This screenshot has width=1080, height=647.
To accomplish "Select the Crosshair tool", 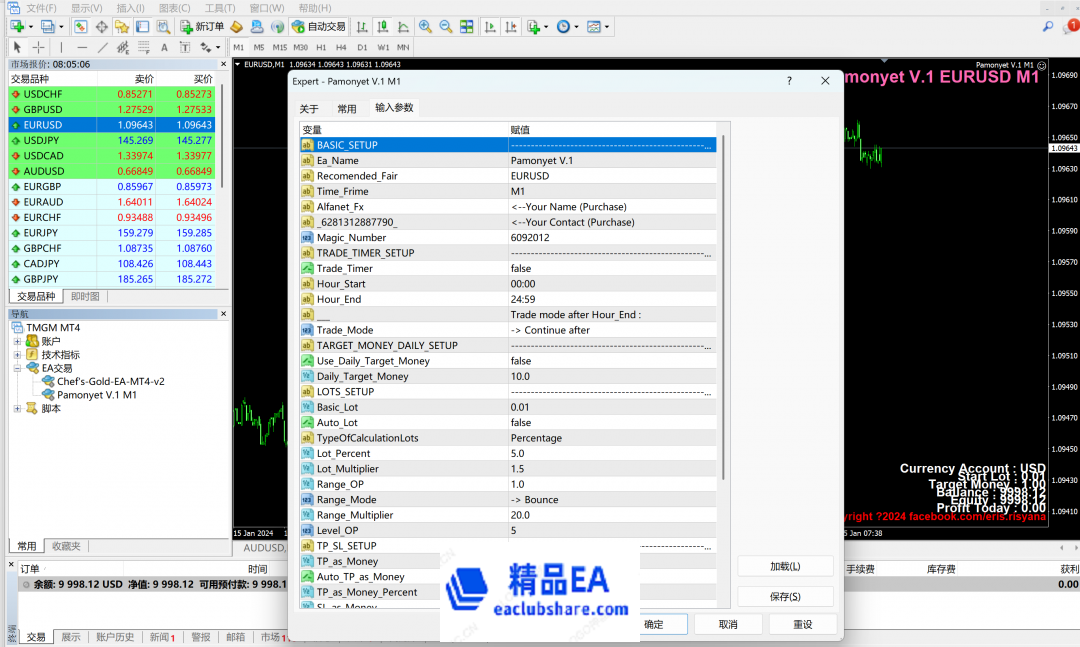I will (38, 46).
